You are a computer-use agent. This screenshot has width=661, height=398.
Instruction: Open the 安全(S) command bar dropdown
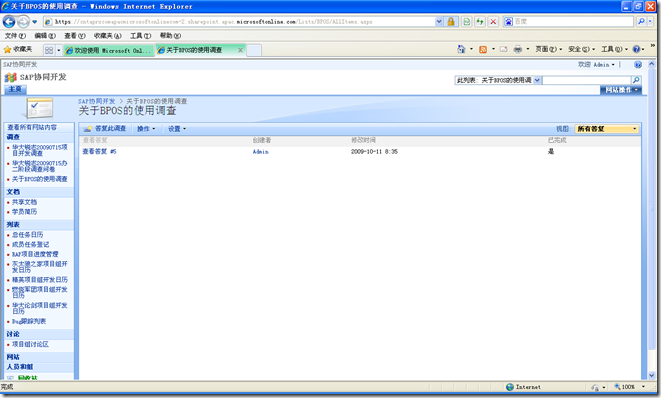pos(581,49)
